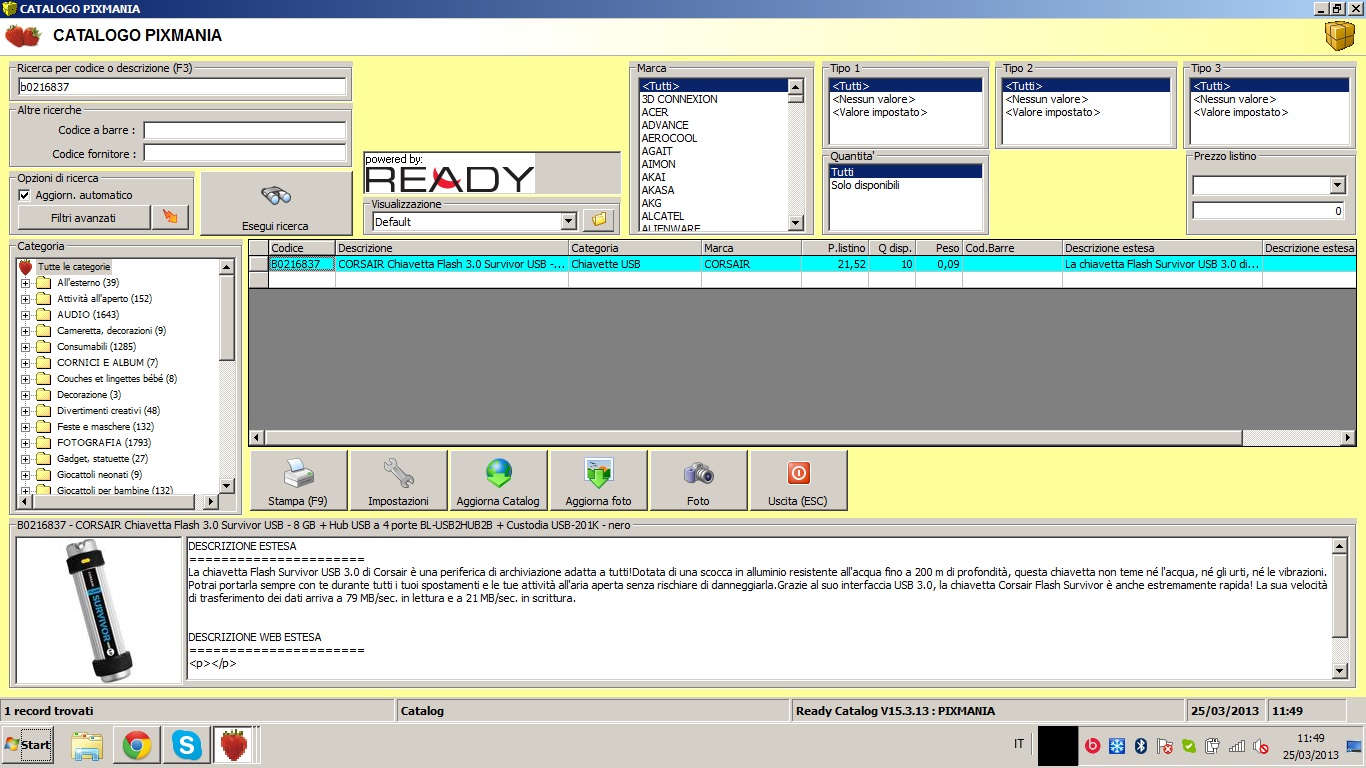Sort table by Codice column header

point(302,248)
